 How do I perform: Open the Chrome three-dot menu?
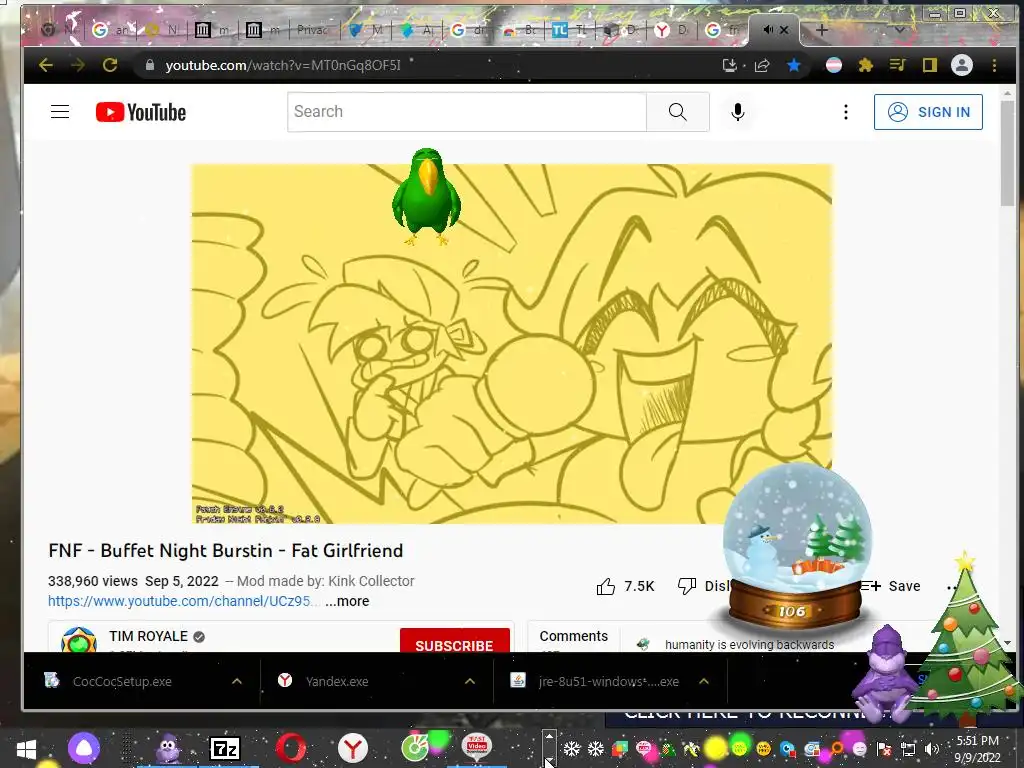pos(995,65)
